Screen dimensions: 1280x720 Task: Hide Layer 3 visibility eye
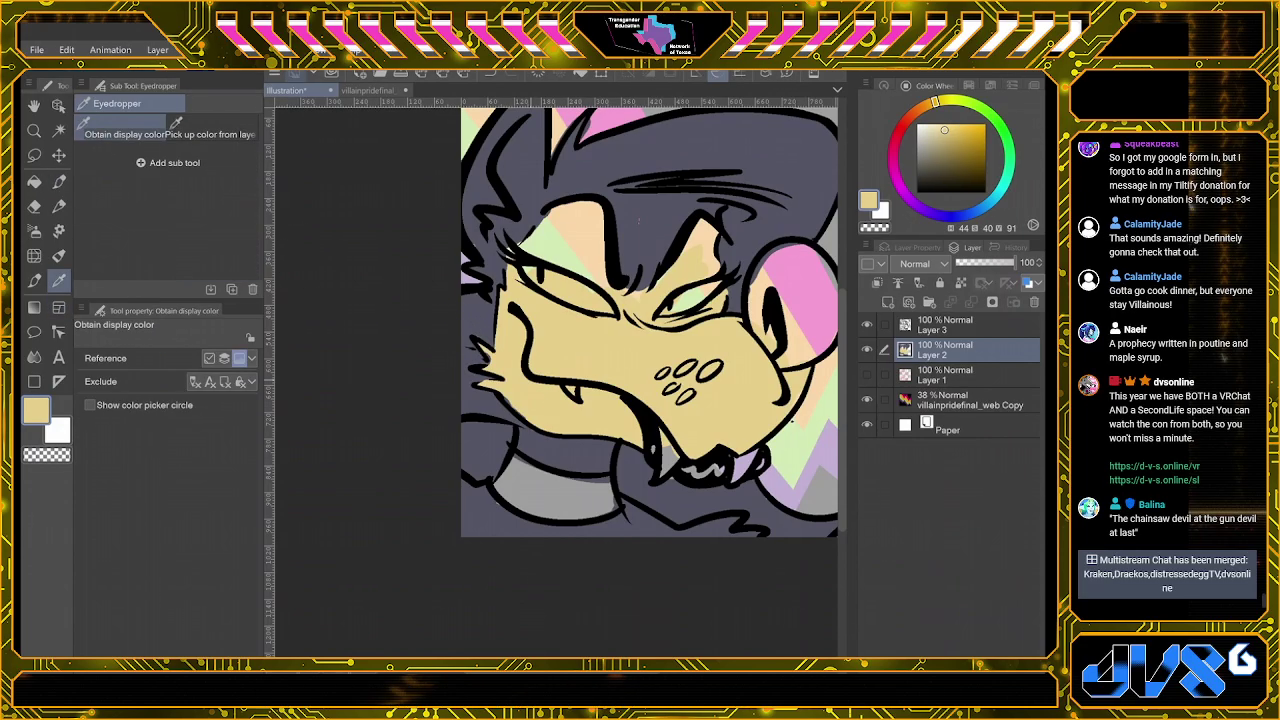[x=867, y=325]
